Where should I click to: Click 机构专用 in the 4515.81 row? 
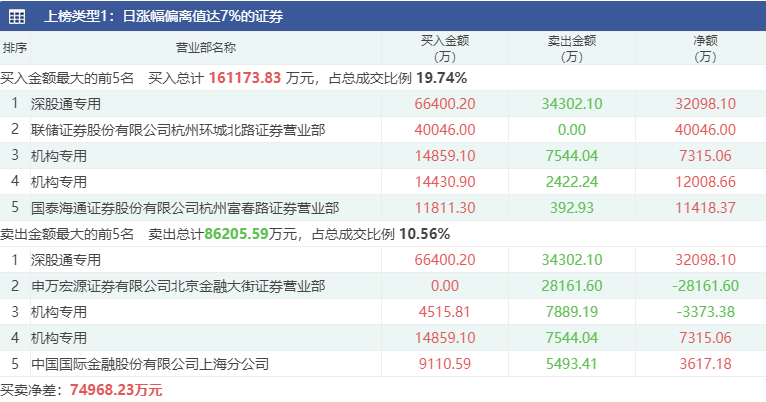coord(59,312)
